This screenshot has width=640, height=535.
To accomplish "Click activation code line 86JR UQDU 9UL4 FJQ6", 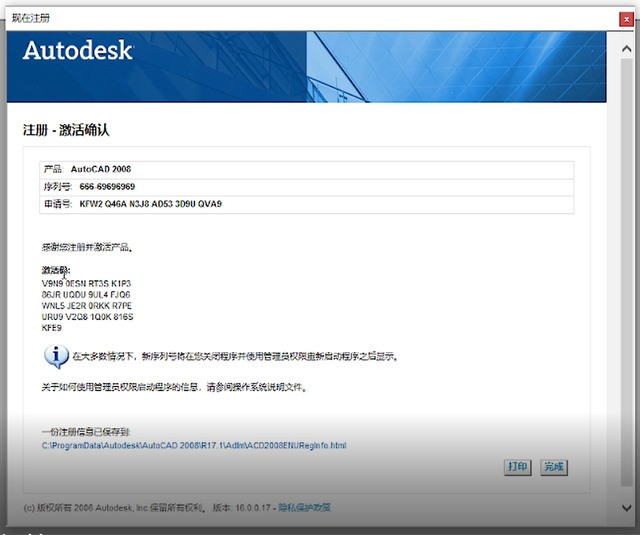I will pyautogui.click(x=86, y=295).
